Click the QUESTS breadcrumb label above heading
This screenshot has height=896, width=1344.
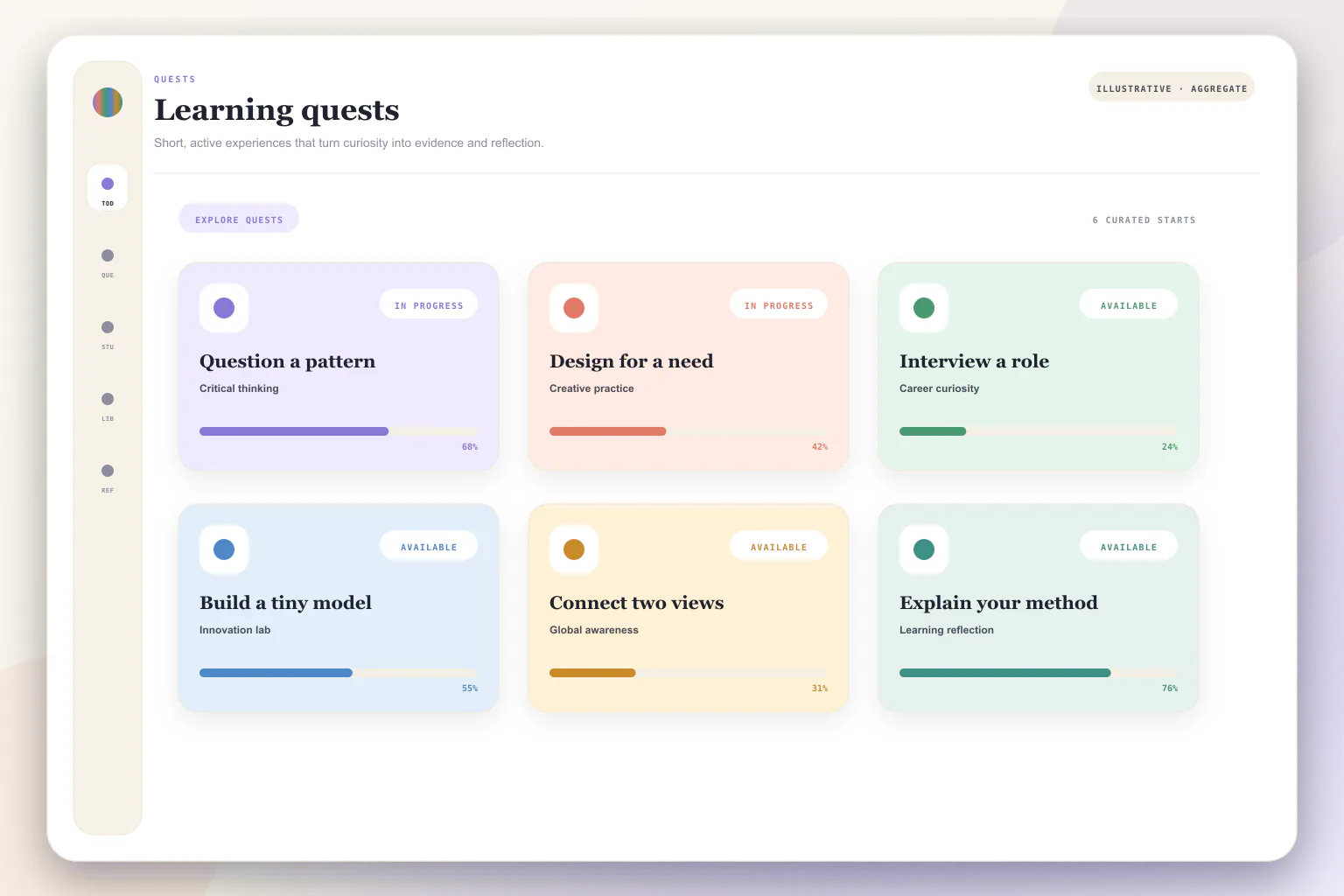175,80
